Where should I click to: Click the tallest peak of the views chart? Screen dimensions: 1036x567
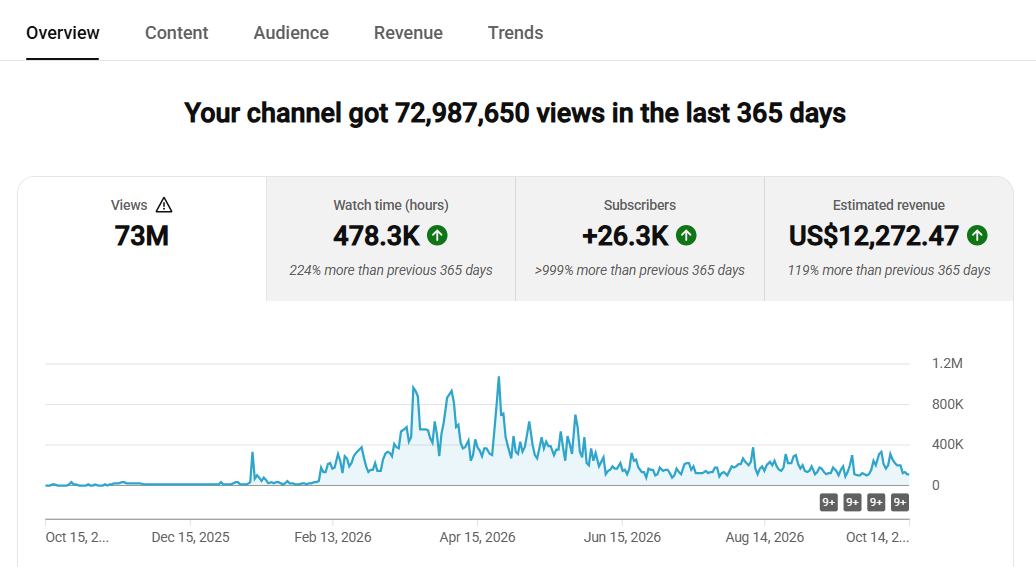[x=499, y=378]
